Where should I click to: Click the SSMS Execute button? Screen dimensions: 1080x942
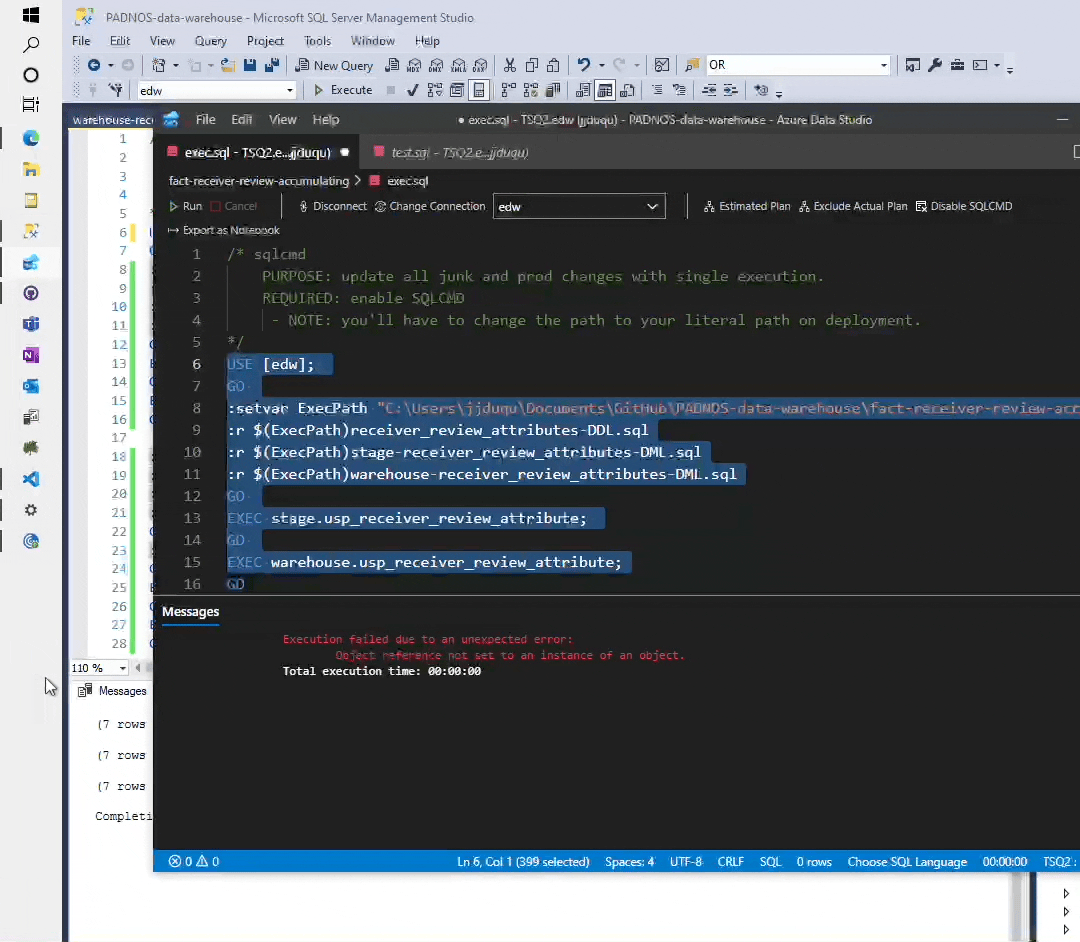(x=343, y=90)
